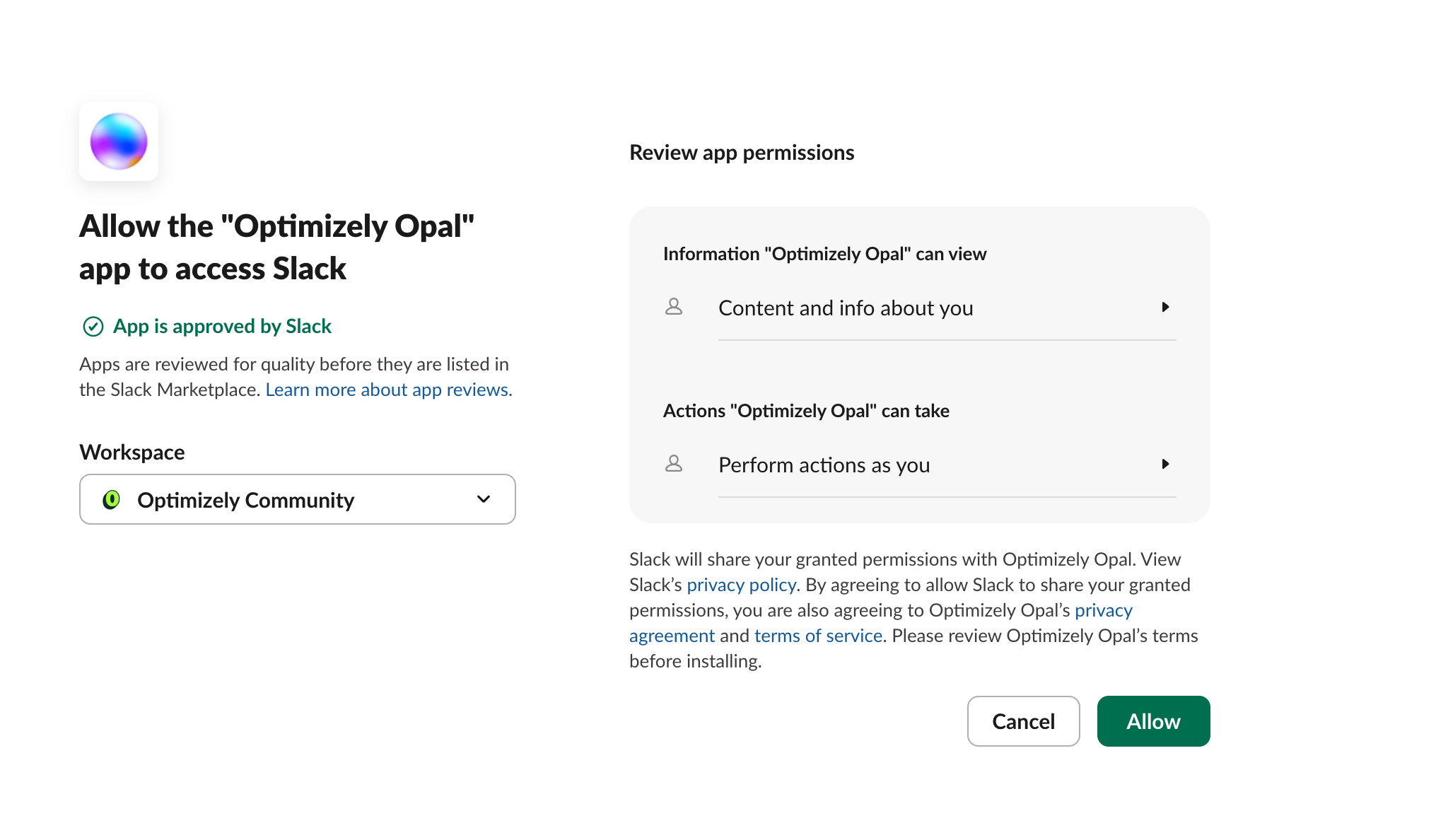This screenshot has height=840, width=1448.
Task: Click the Review app permissions heading
Action: 742,153
